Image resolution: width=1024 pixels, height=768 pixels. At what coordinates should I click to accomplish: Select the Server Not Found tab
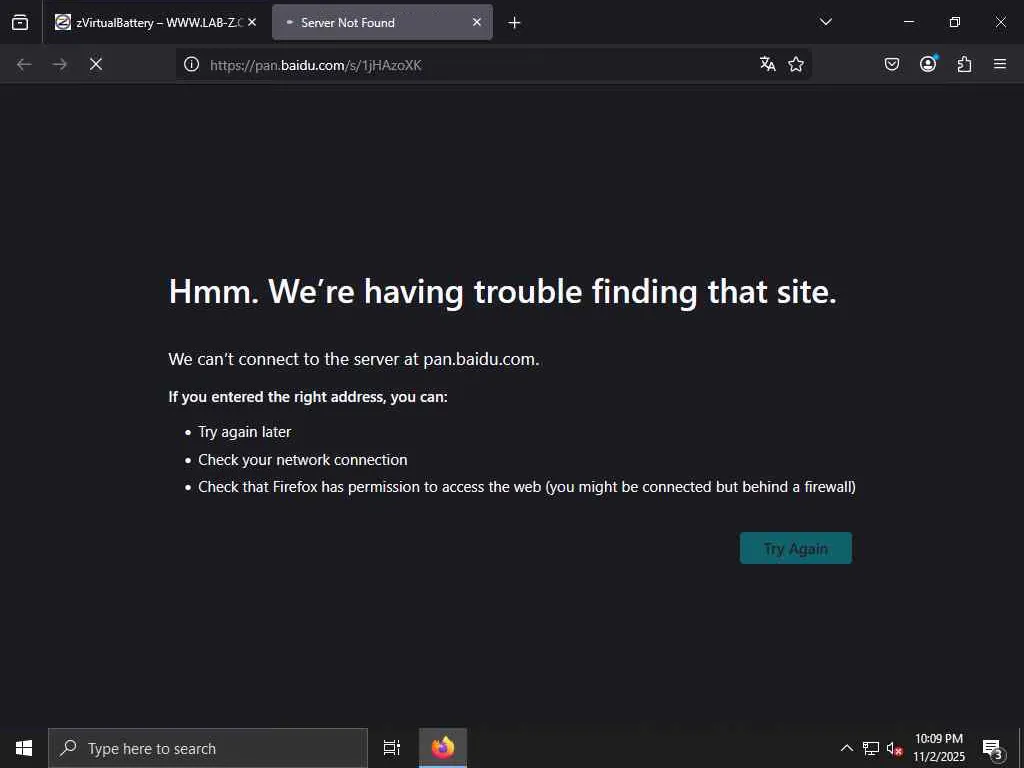(382, 22)
